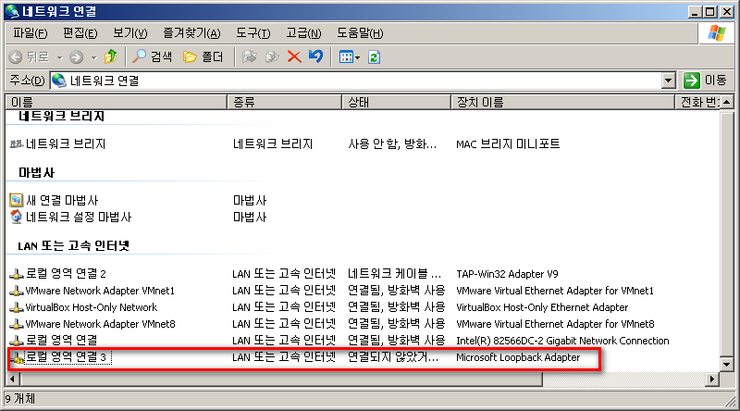Click the horizontal scrollbar thumb
Image resolution: width=740 pixels, height=411 pixels.
[x=281, y=379]
